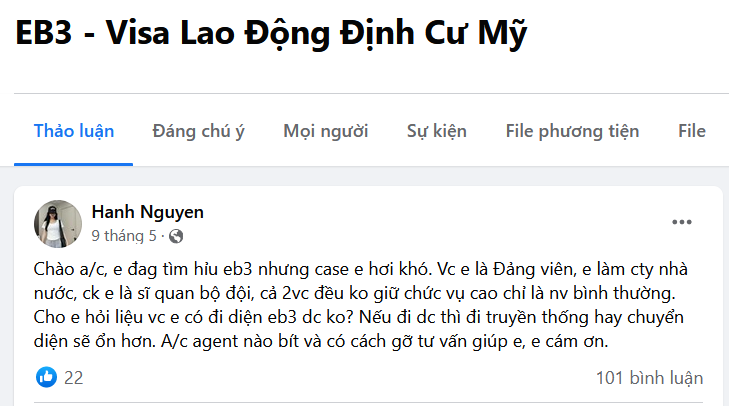Click the public globe privacy icon
729x406 pixels.
point(177,237)
